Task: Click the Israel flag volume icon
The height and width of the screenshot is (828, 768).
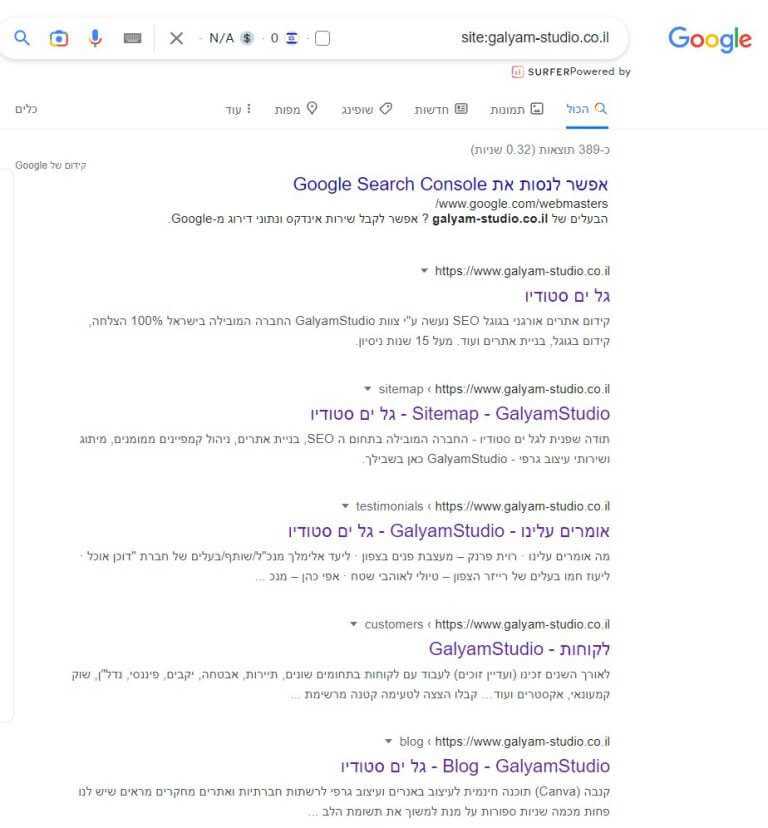Action: (x=292, y=38)
